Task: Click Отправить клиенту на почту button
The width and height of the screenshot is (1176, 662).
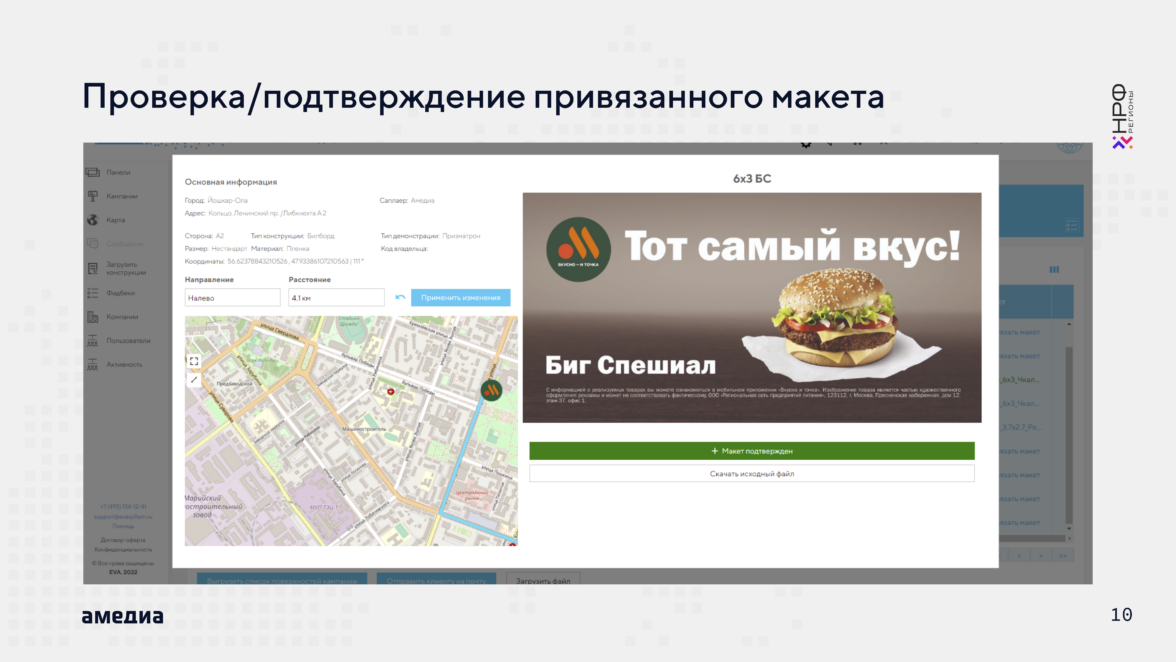Action: (x=436, y=580)
